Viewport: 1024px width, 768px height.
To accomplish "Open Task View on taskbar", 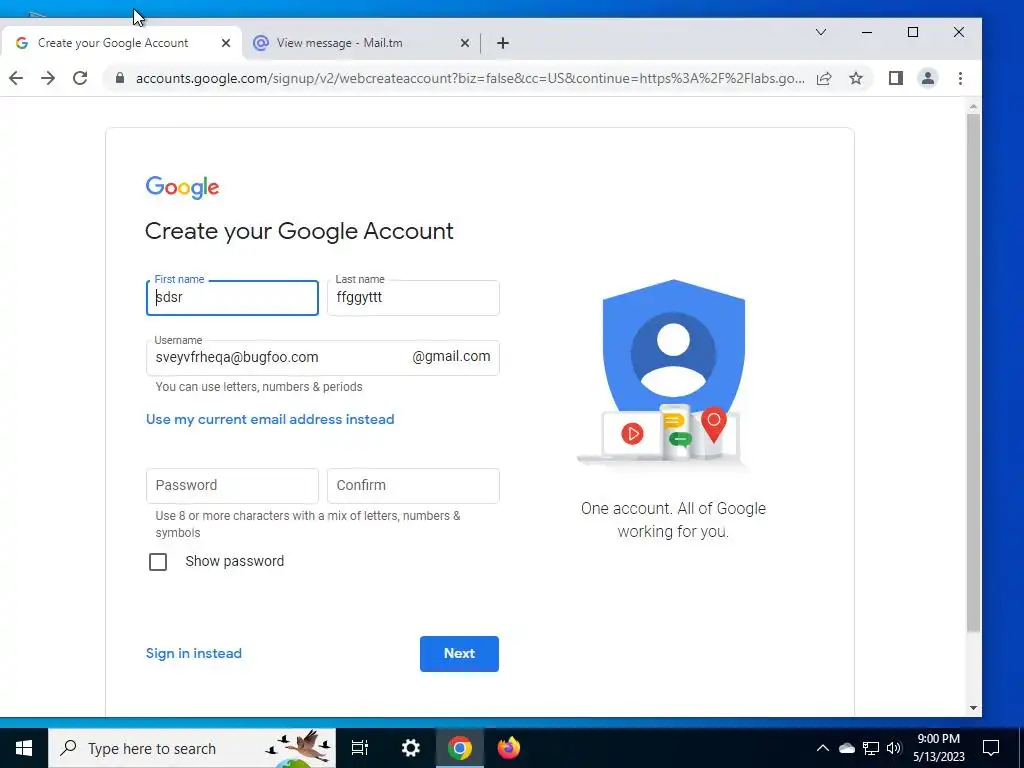I will click(360, 748).
